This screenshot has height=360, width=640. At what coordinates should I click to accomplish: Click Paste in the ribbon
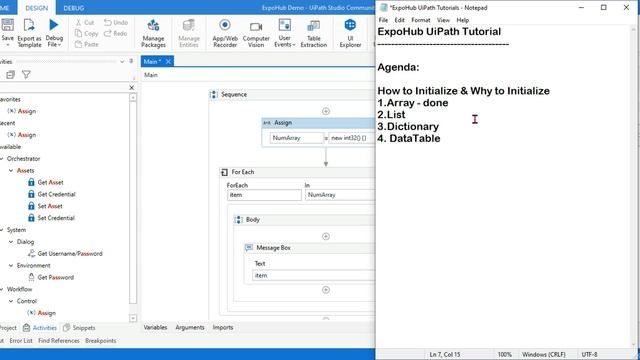[x=87, y=44]
